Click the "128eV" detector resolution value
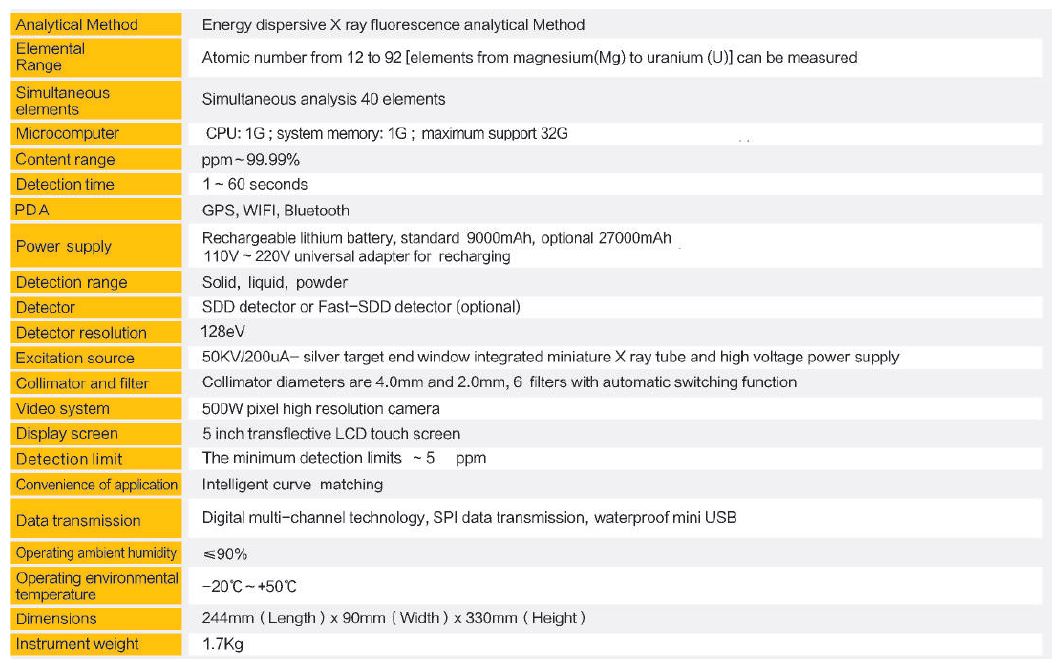1062x668 pixels. coord(225,332)
